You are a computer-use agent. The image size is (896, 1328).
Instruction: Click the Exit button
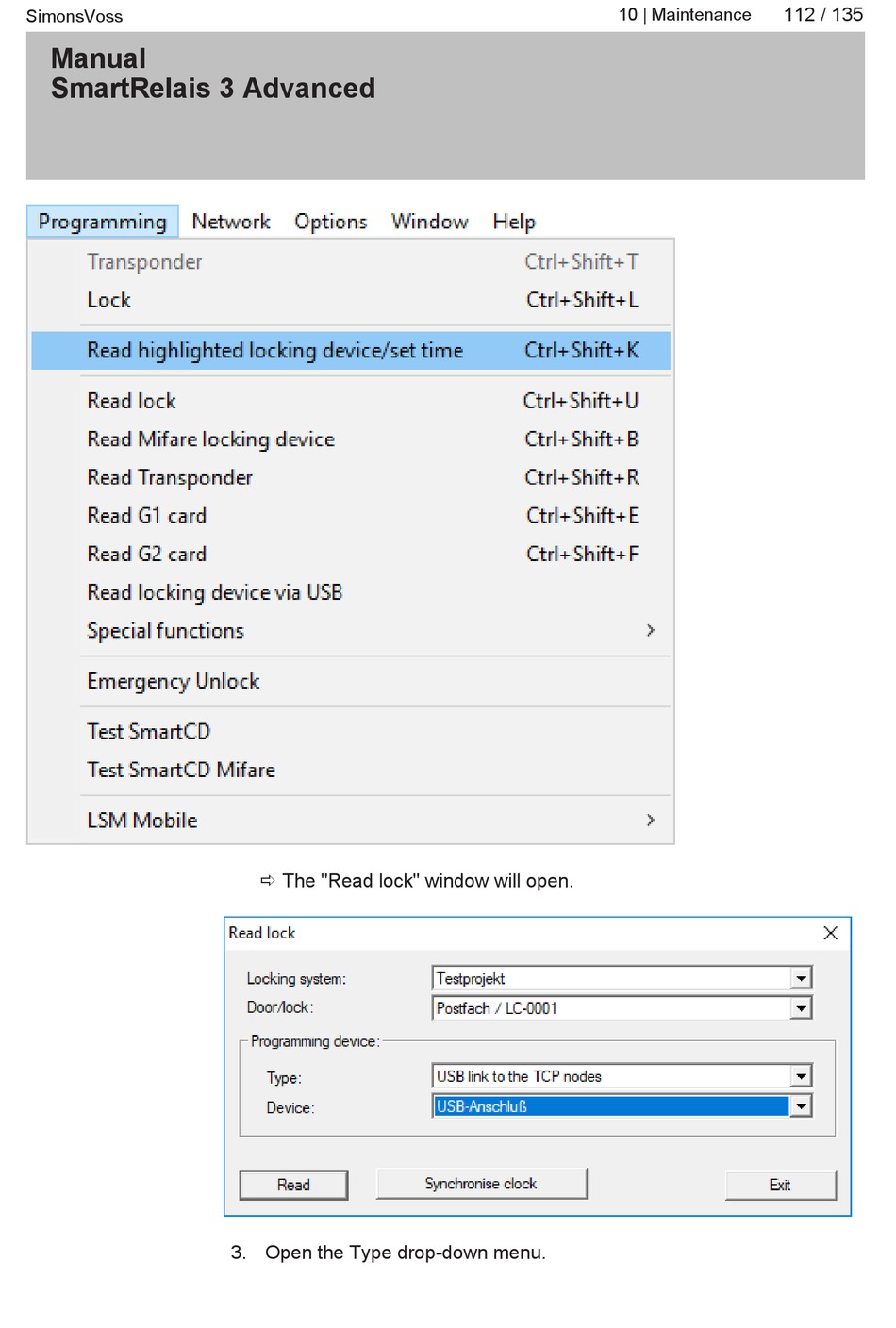(x=780, y=1185)
